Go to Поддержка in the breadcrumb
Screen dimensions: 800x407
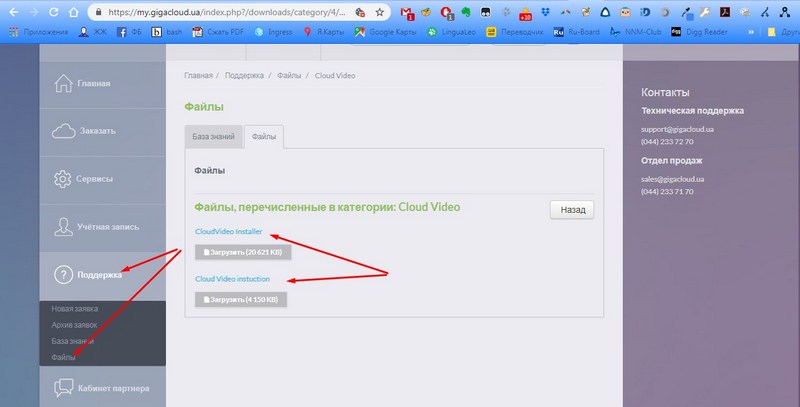[x=244, y=75]
